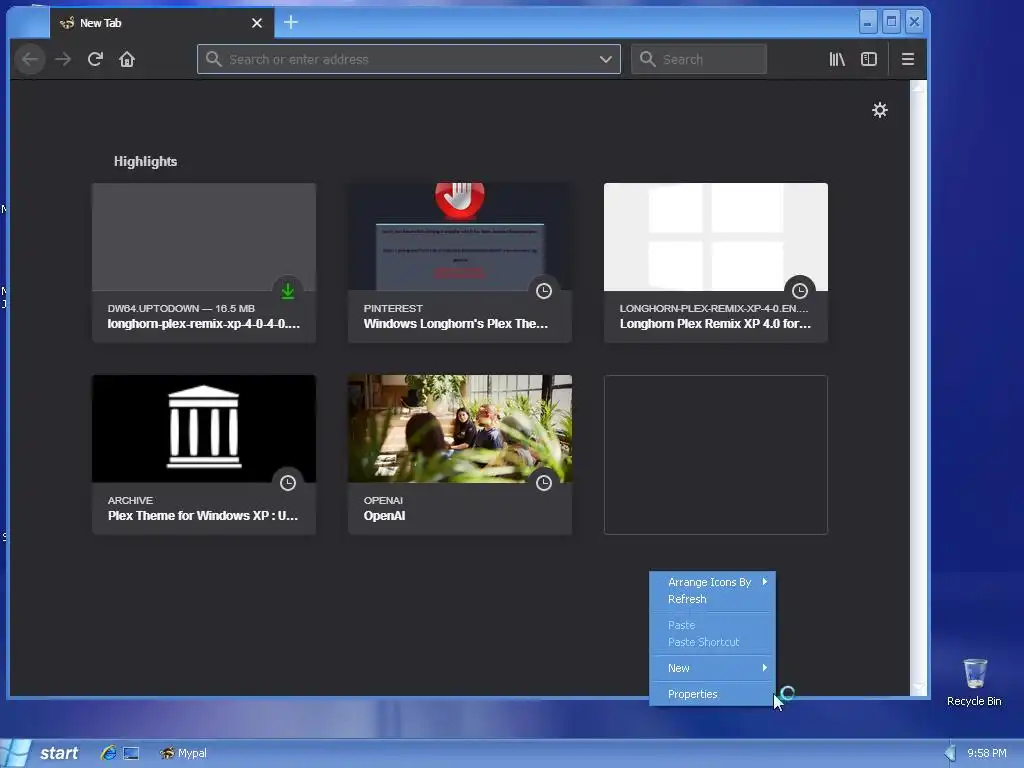Viewport: 1024px width, 768px height.
Task: Launch Internet Explorer from quick launch
Action: [108, 753]
